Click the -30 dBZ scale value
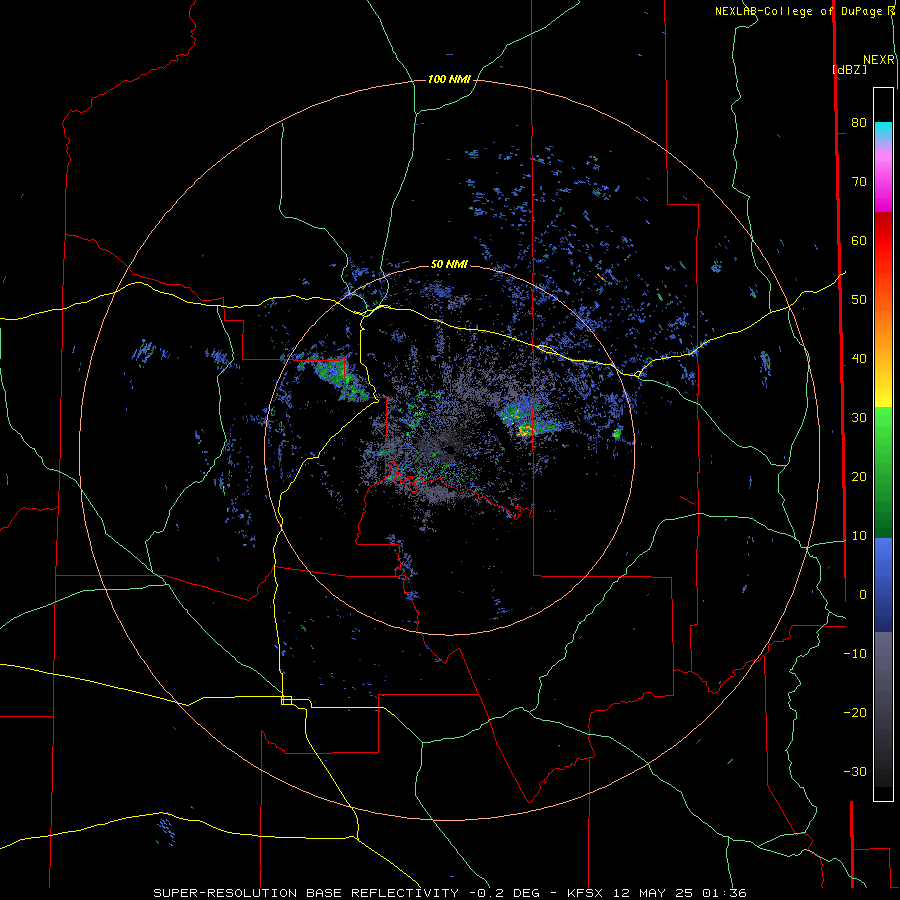This screenshot has height=900, width=900. click(855, 771)
